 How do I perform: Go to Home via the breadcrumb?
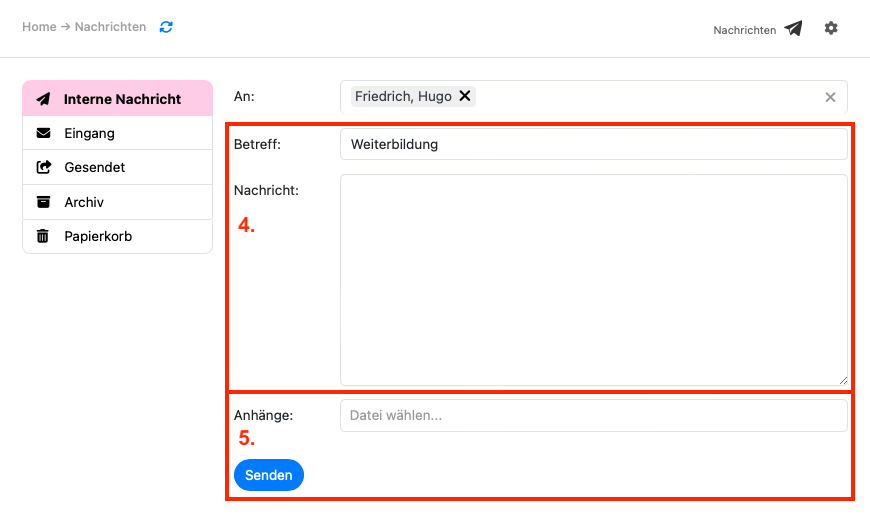coord(39,27)
